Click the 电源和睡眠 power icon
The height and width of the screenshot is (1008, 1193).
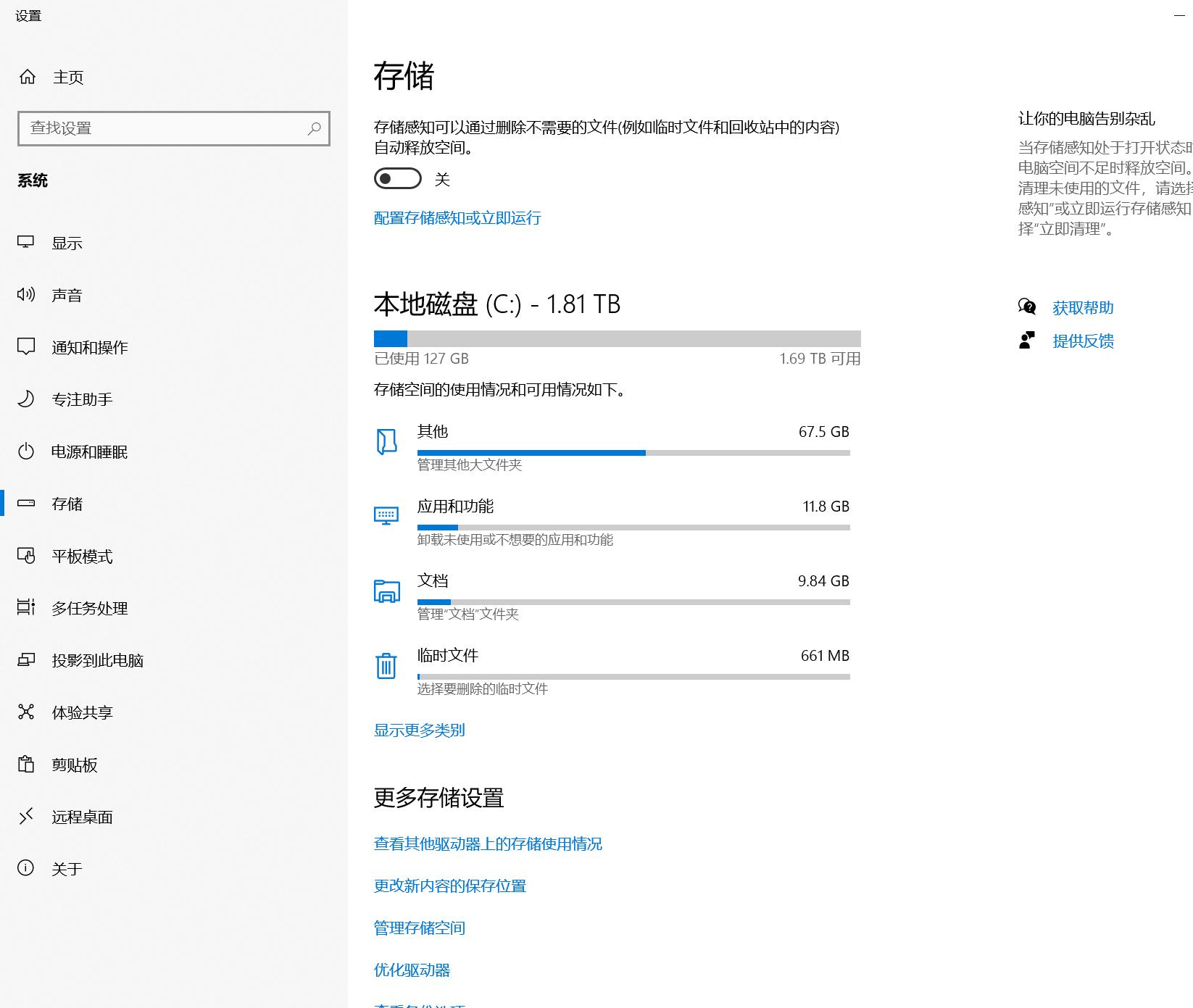coord(26,451)
